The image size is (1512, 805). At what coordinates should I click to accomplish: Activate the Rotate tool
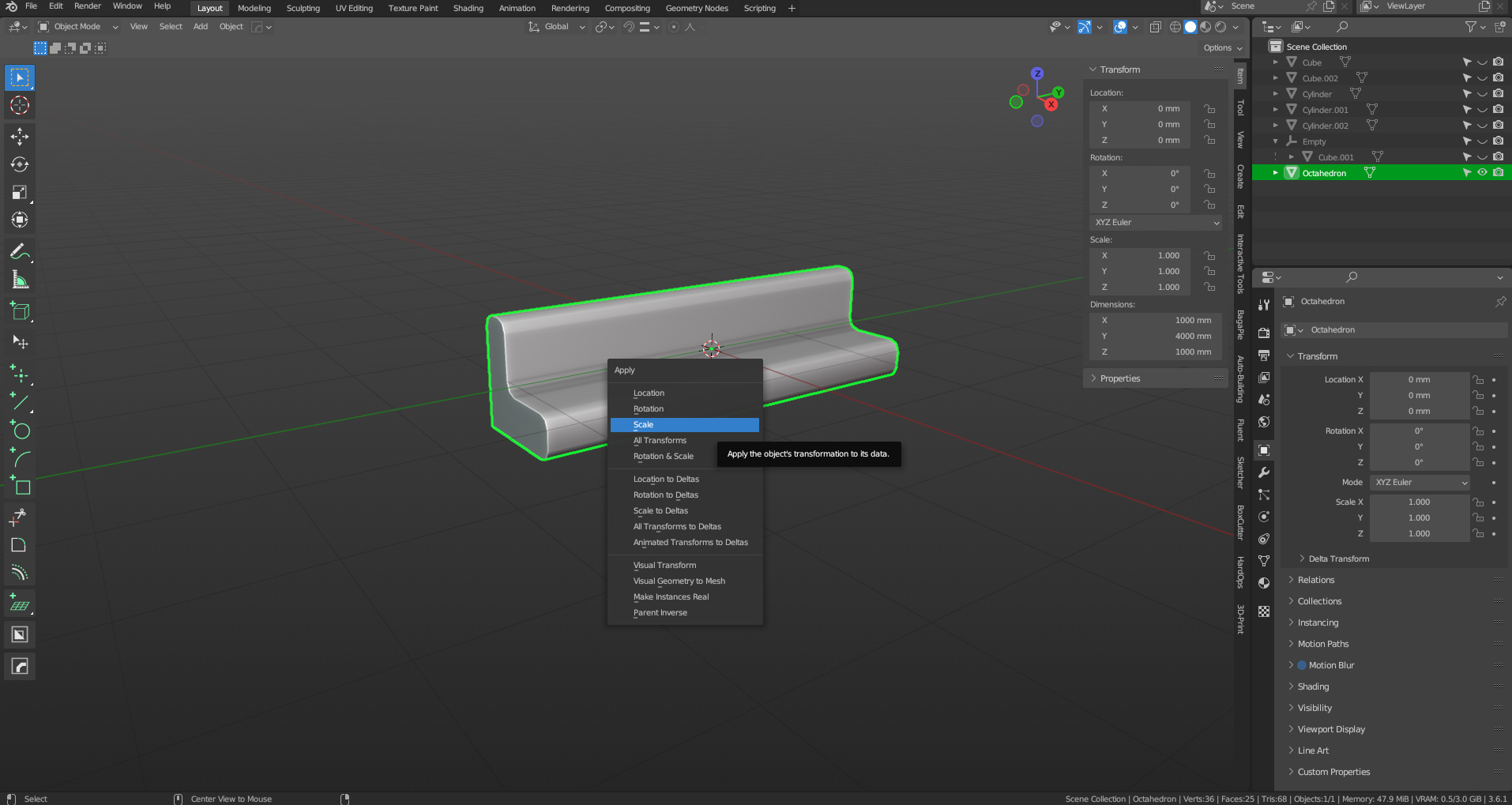click(x=20, y=164)
